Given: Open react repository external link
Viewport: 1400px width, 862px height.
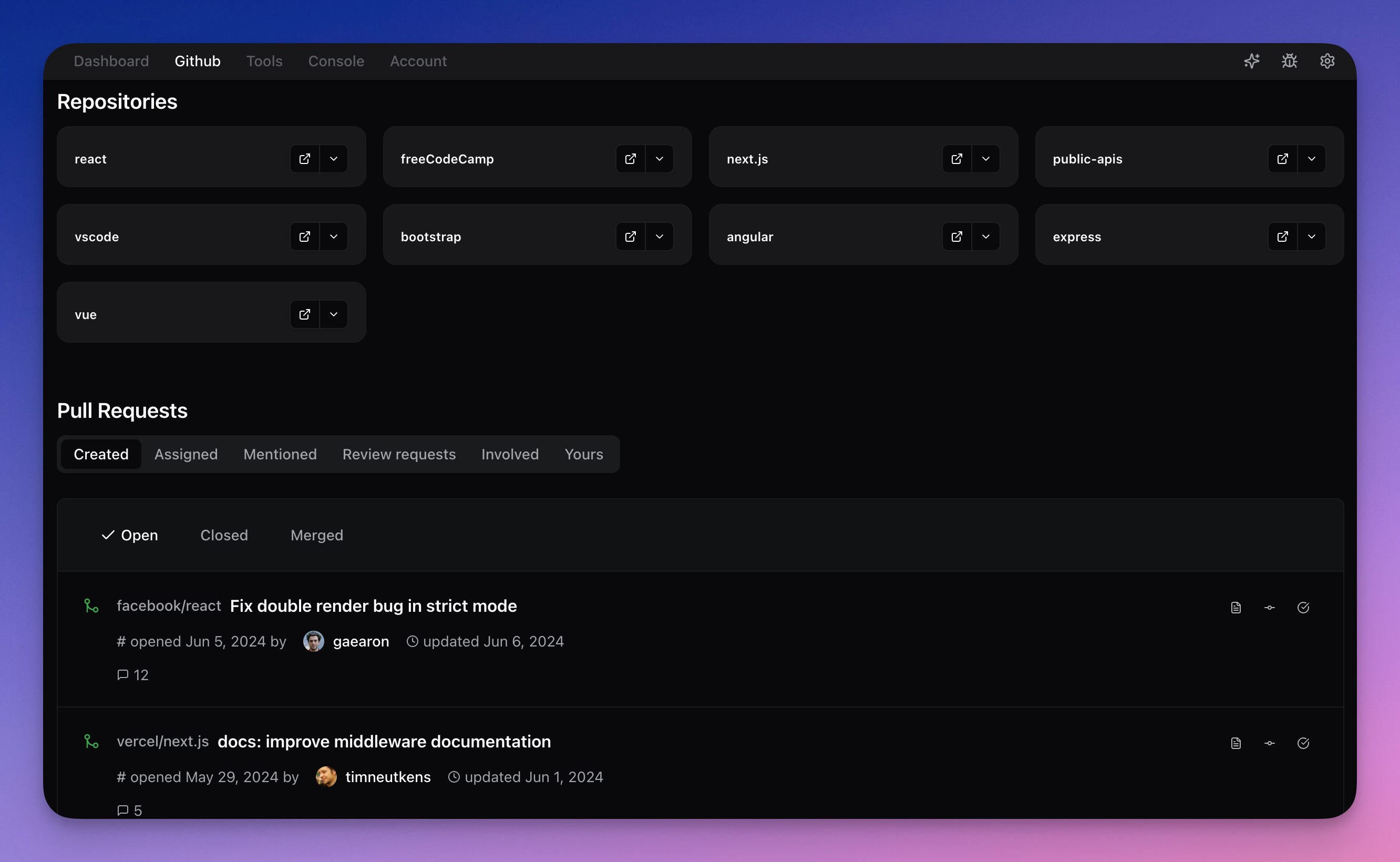Looking at the screenshot, I should pos(305,159).
